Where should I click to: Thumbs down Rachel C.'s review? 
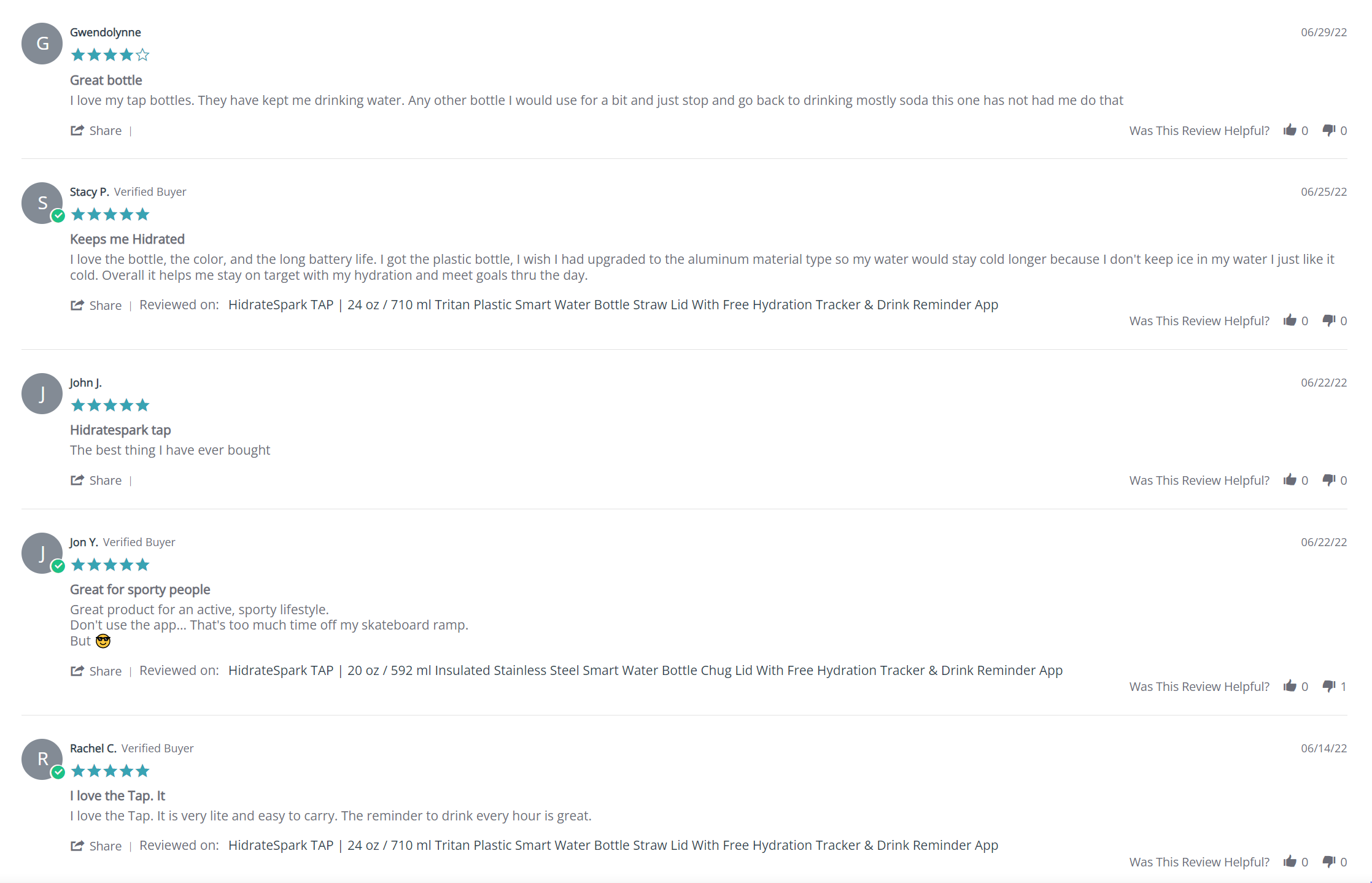point(1328,862)
